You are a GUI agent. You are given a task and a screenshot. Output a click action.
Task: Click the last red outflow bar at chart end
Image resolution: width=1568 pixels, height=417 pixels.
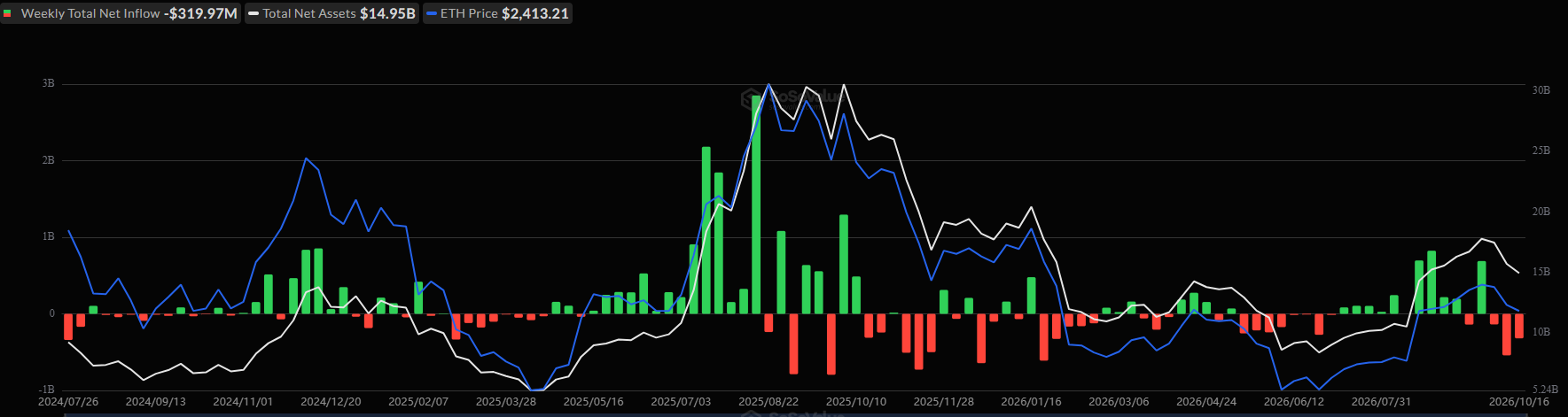[x=1519, y=326]
